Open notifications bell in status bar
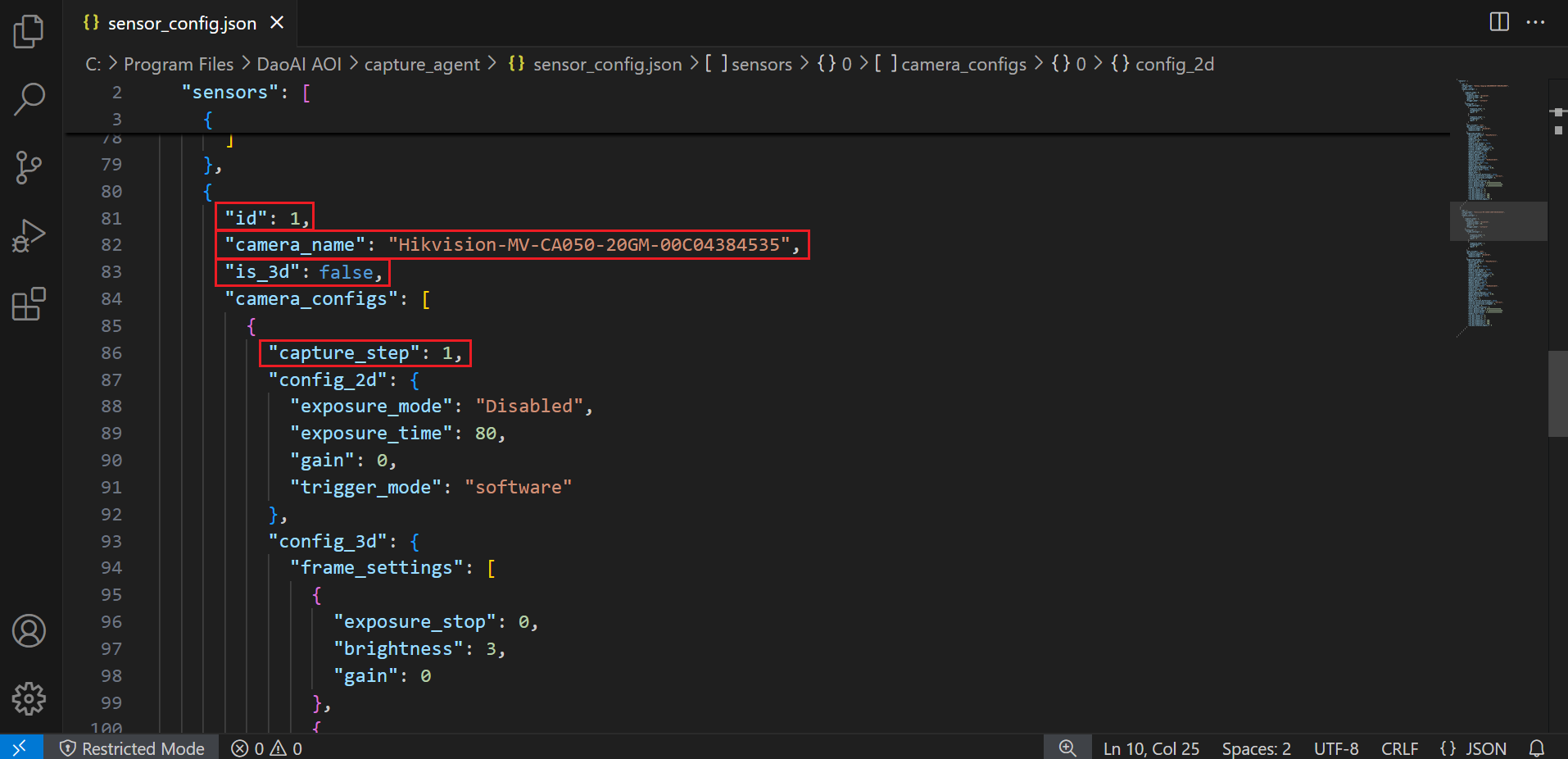This screenshot has width=1568, height=759. coord(1537,748)
